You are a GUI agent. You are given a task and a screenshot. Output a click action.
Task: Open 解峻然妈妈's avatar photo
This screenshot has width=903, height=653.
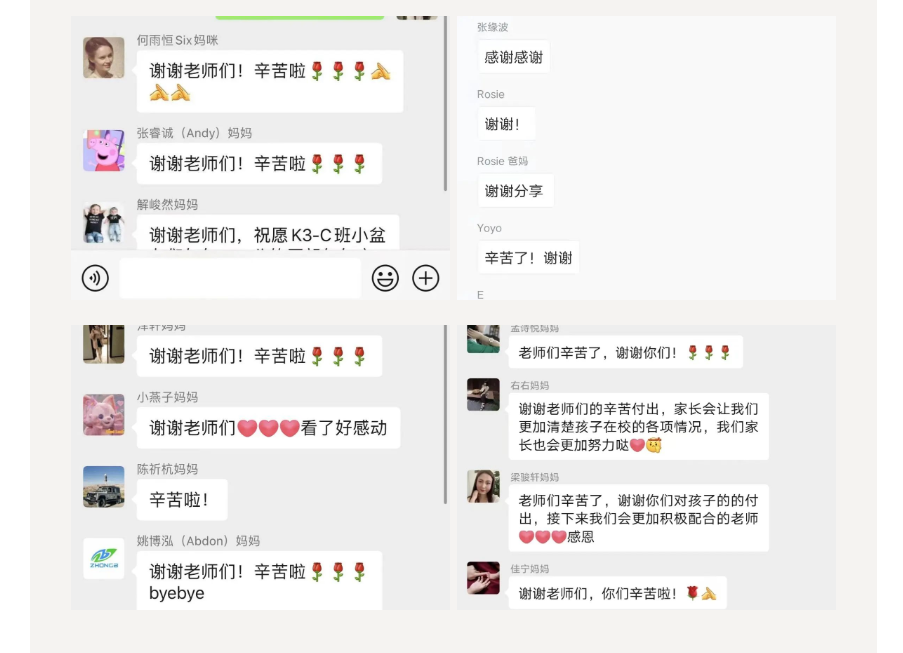click(104, 222)
